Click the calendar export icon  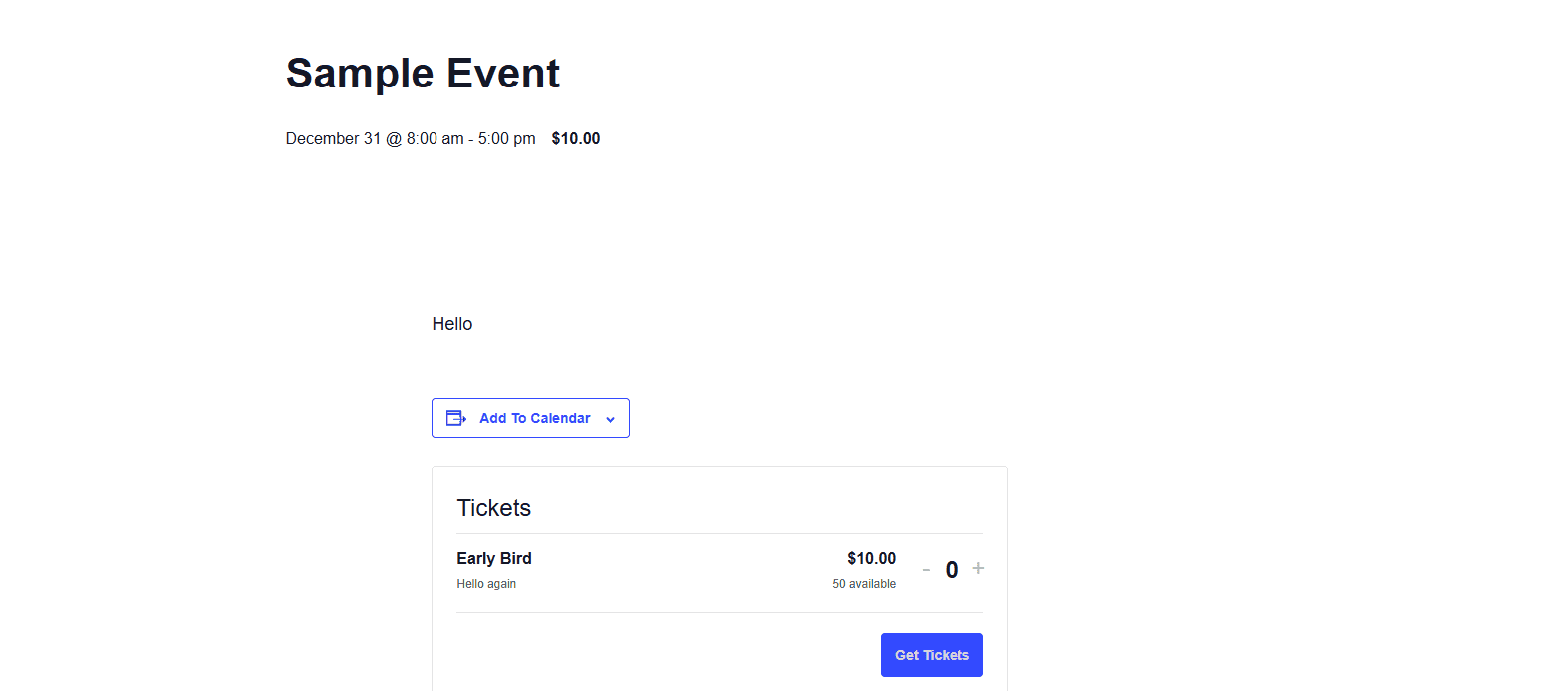pyautogui.click(x=456, y=418)
